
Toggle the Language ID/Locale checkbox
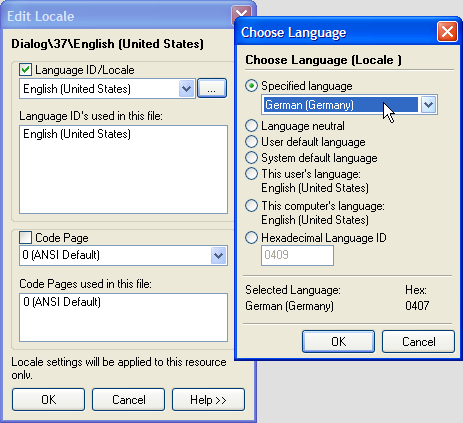26,70
